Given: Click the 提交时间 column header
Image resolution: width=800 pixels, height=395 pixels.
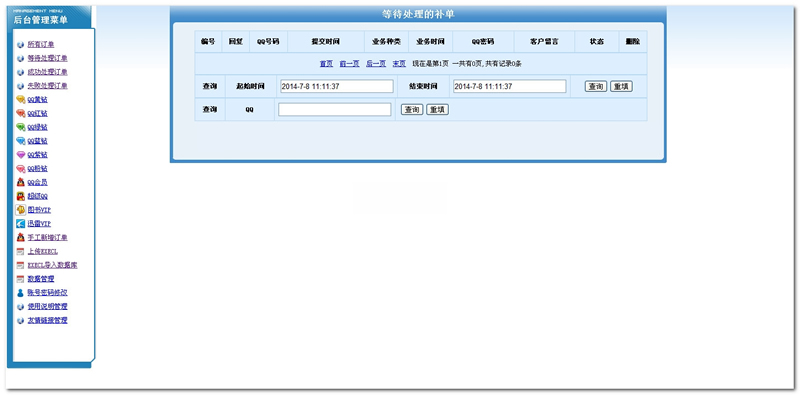Looking at the screenshot, I should click(326, 41).
